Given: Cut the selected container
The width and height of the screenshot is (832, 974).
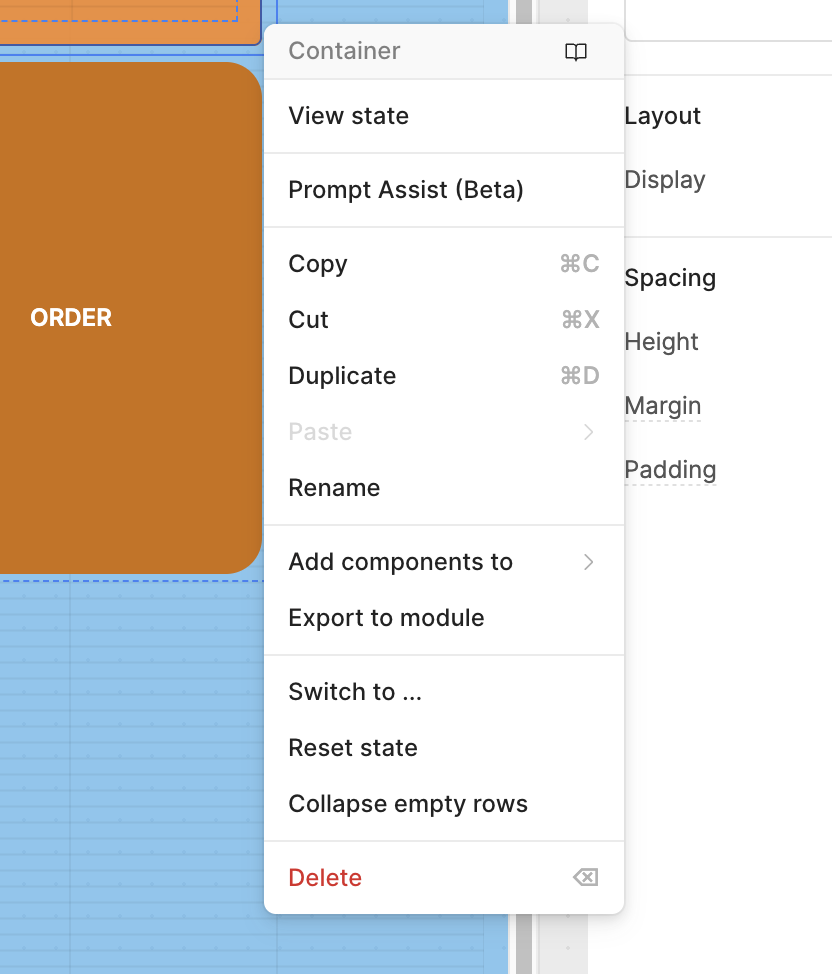Looking at the screenshot, I should tap(309, 320).
